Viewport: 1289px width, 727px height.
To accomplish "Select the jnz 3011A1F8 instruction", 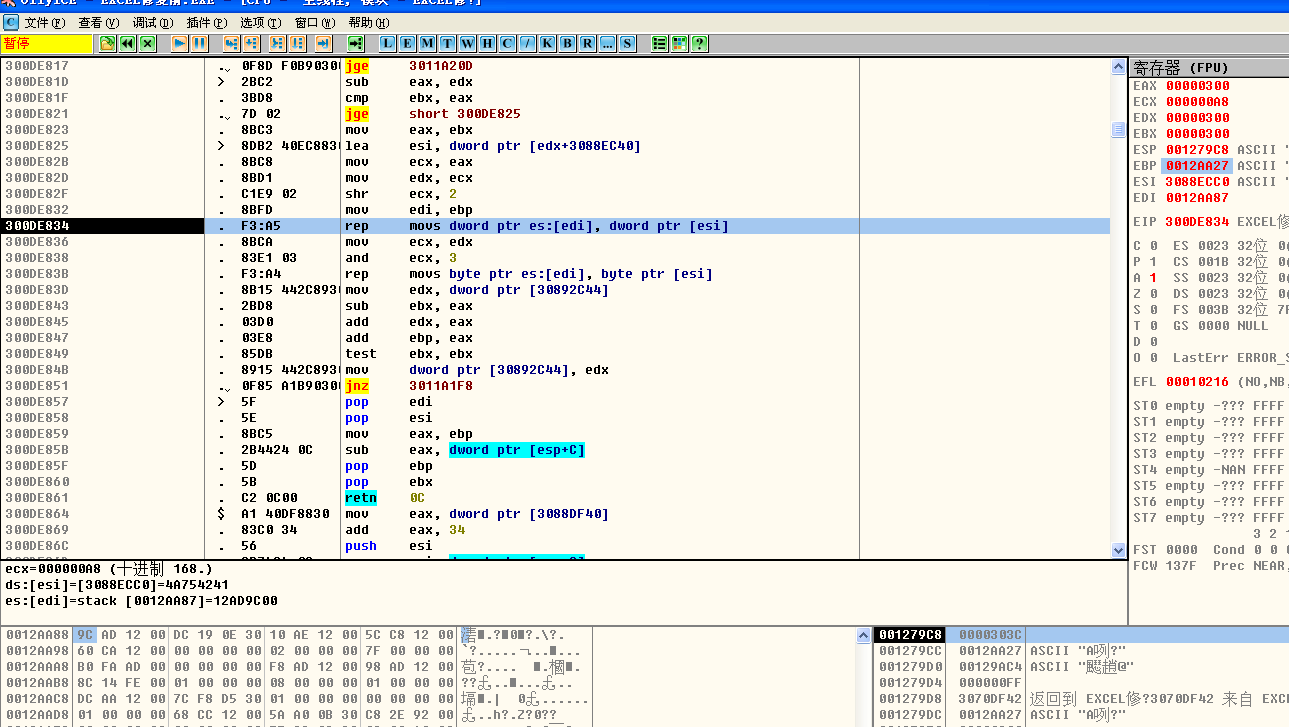I will click(409, 386).
